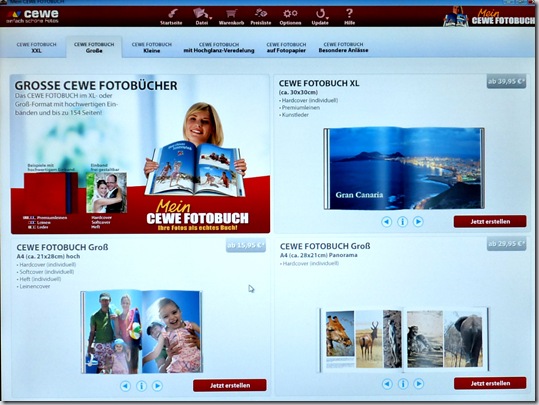Viewport: 539px width, 405px height.
Task: Open the mit Hochglanz-Veredelung tab
Action: [x=219, y=47]
